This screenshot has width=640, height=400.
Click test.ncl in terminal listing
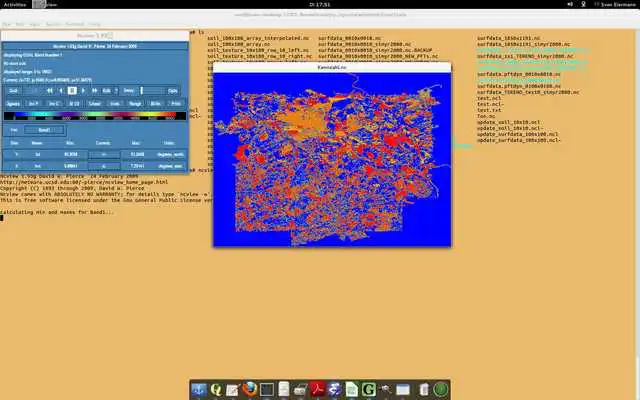click(x=489, y=98)
